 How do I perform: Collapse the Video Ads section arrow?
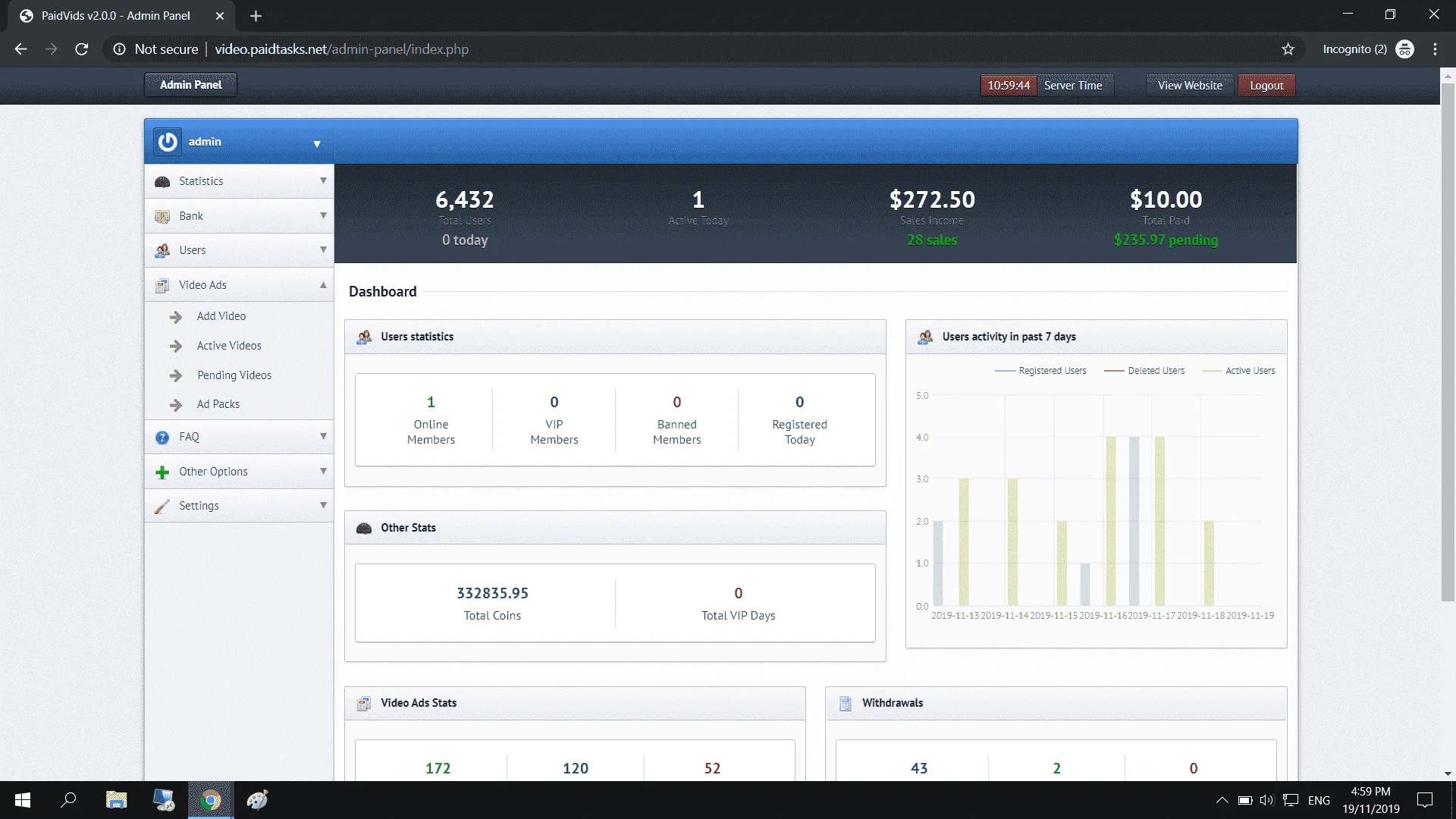(323, 285)
